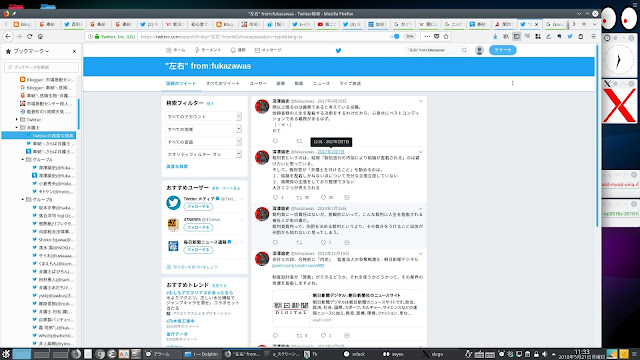Image resolution: width=640 pixels, height=360 pixels.
Task: Collapse the グループA bookmark folder
Action: [x=23, y=160]
